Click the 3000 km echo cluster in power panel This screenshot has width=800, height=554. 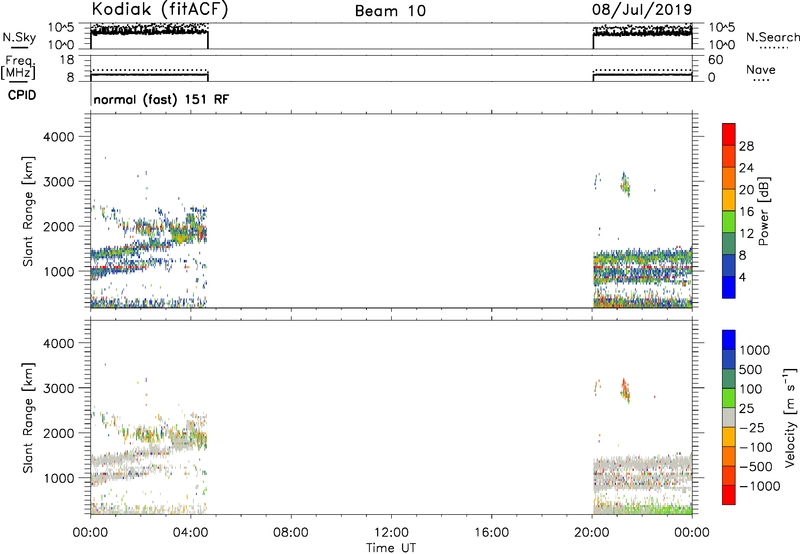pos(626,185)
